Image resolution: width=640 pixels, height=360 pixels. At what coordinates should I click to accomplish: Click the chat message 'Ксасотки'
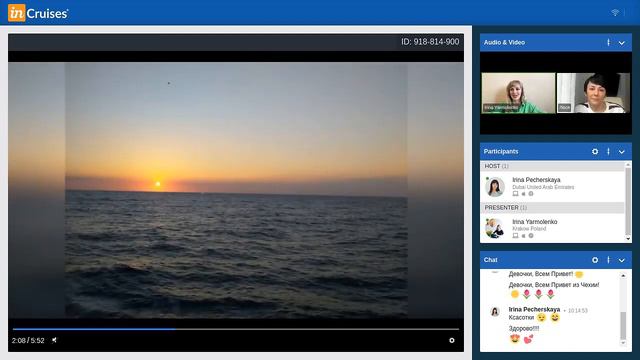[x=521, y=318]
